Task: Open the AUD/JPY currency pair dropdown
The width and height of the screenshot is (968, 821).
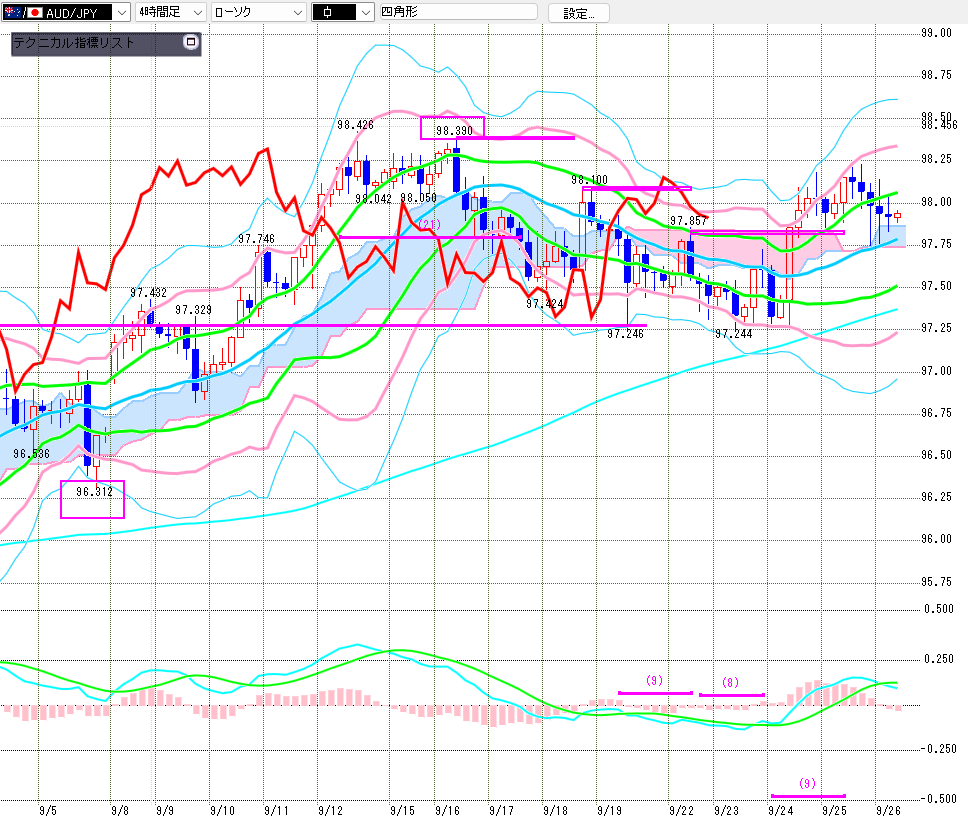Action: pos(121,13)
